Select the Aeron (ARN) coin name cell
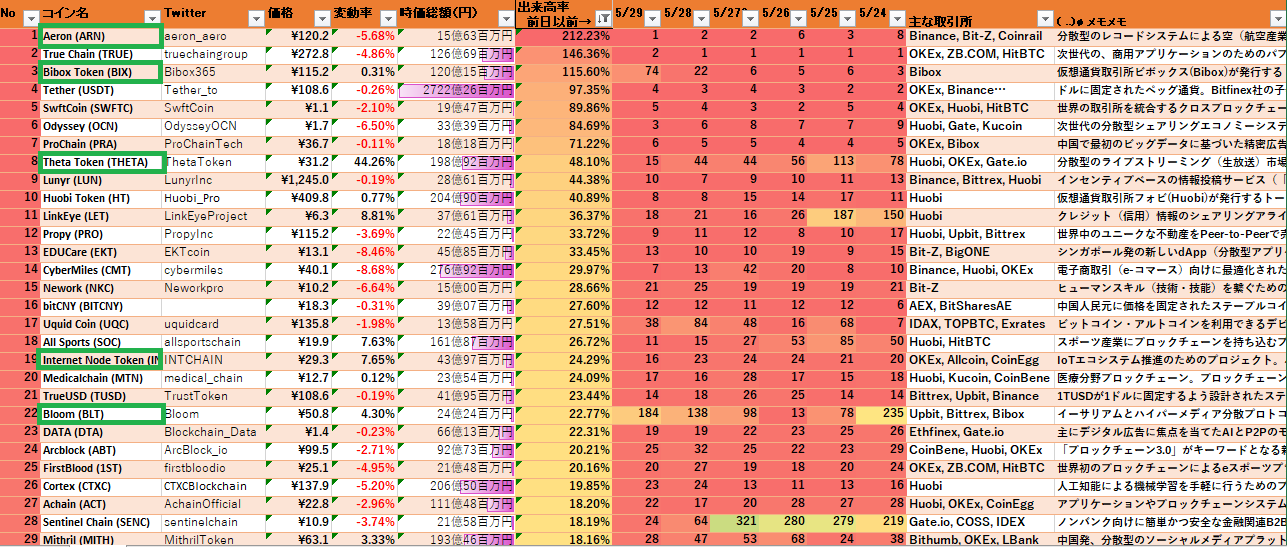 (x=100, y=36)
